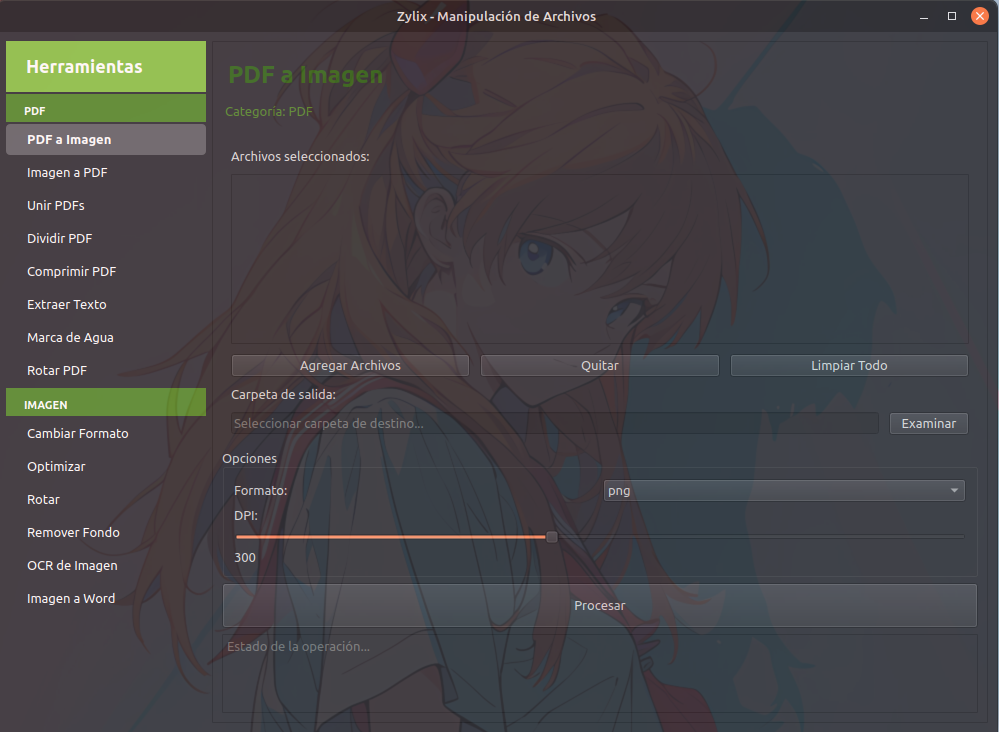This screenshot has height=732, width=999.
Task: Select the PDF a Imagen tool
Action: pos(106,140)
